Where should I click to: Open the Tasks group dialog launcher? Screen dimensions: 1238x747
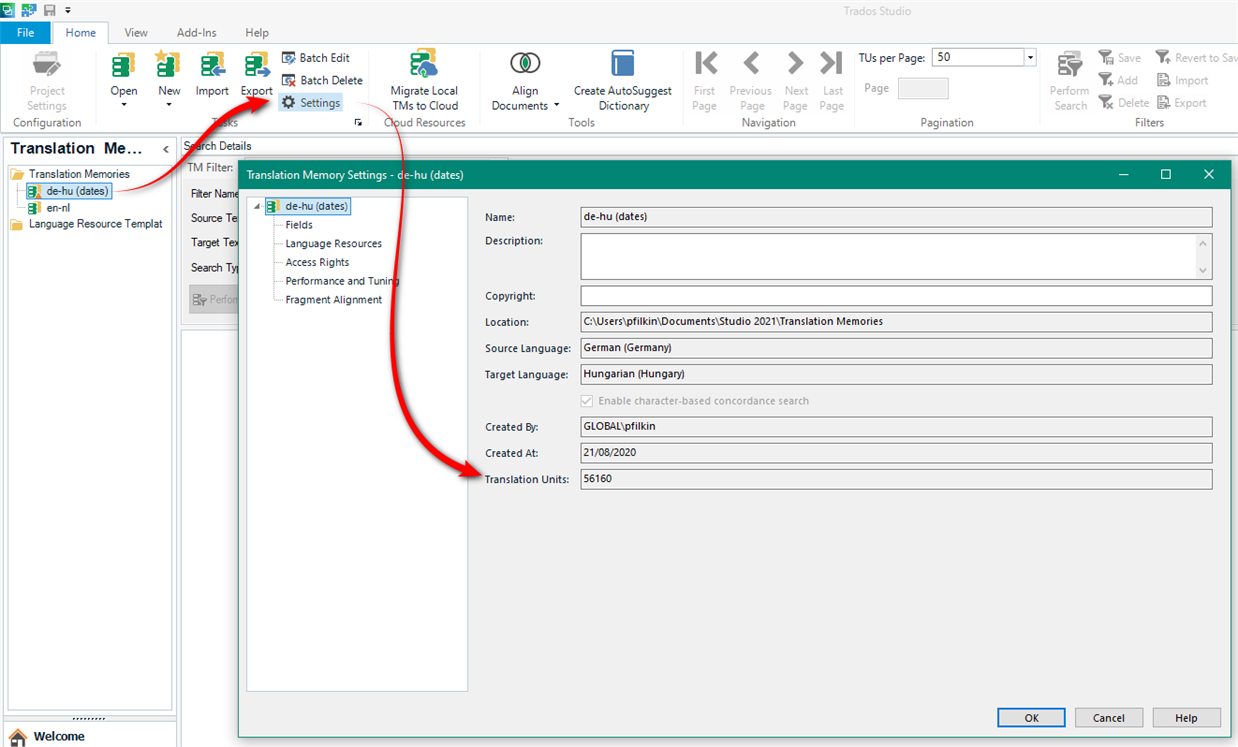point(358,122)
